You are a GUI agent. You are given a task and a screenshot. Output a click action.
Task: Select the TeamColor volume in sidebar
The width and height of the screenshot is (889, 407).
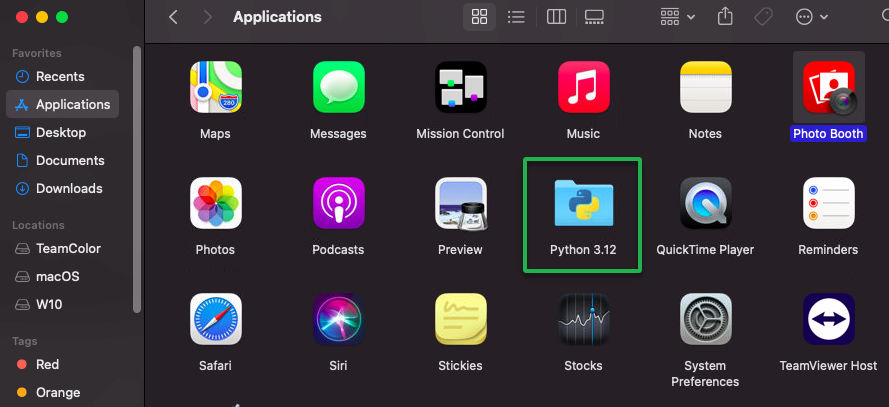[62, 249]
